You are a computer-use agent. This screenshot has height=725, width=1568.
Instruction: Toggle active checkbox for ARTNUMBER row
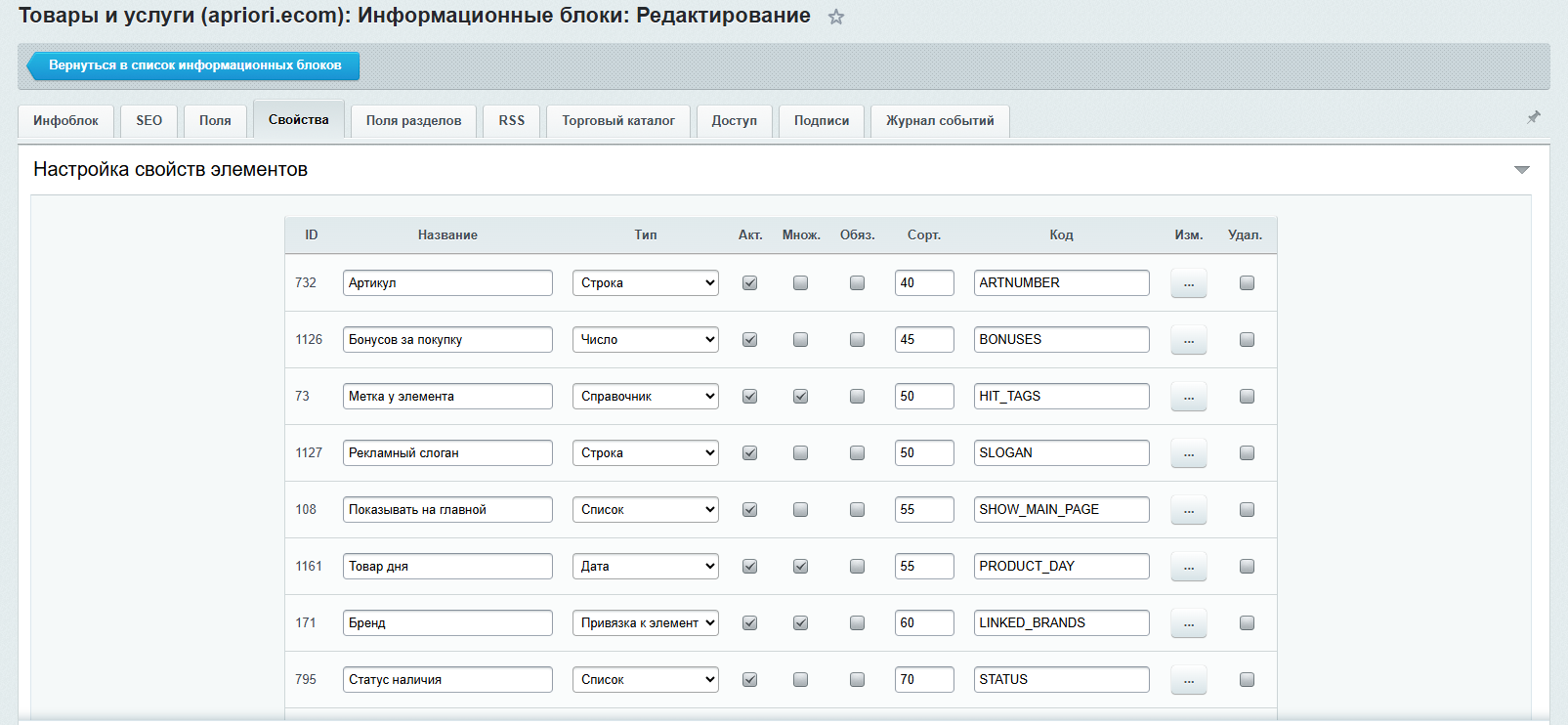point(749,282)
